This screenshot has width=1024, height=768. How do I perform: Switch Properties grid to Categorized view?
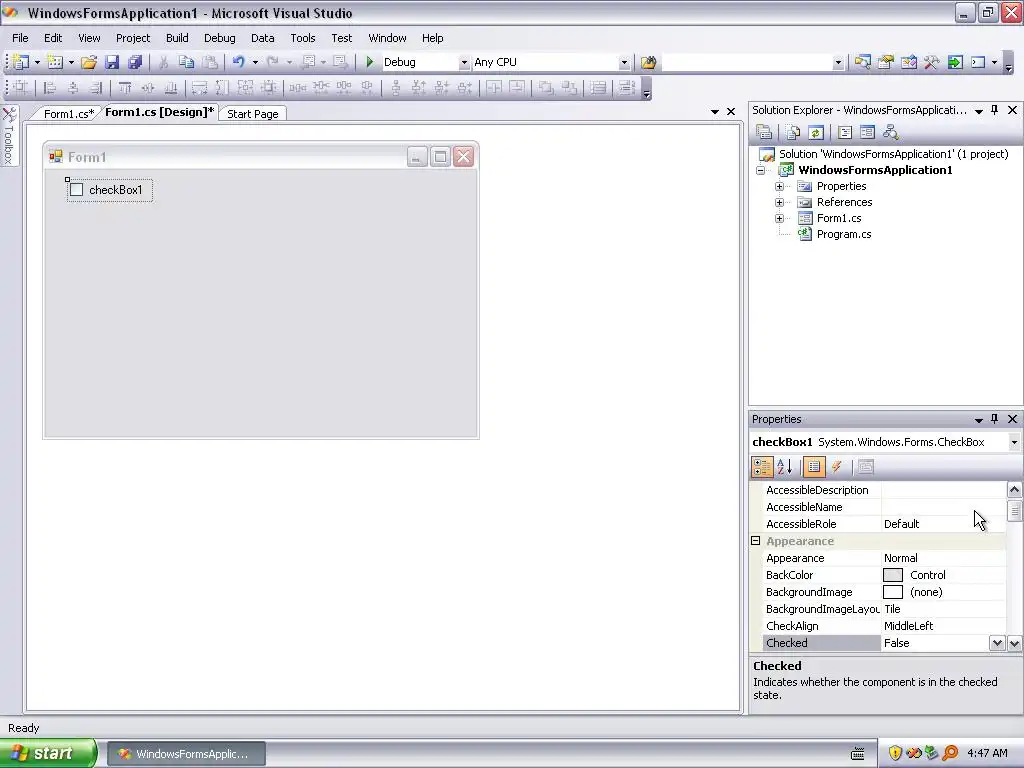pos(762,466)
